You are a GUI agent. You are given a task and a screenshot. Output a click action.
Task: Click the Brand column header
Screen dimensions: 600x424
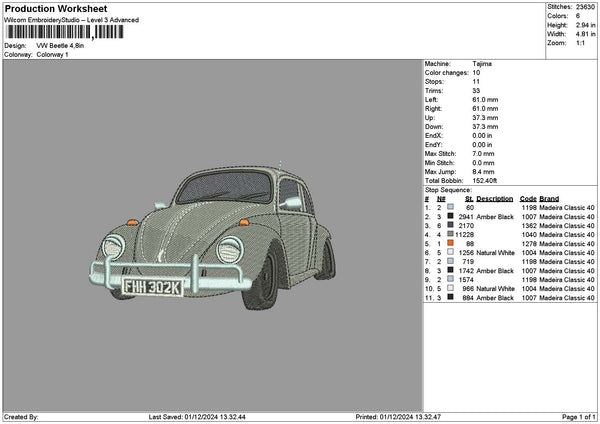(x=550, y=198)
